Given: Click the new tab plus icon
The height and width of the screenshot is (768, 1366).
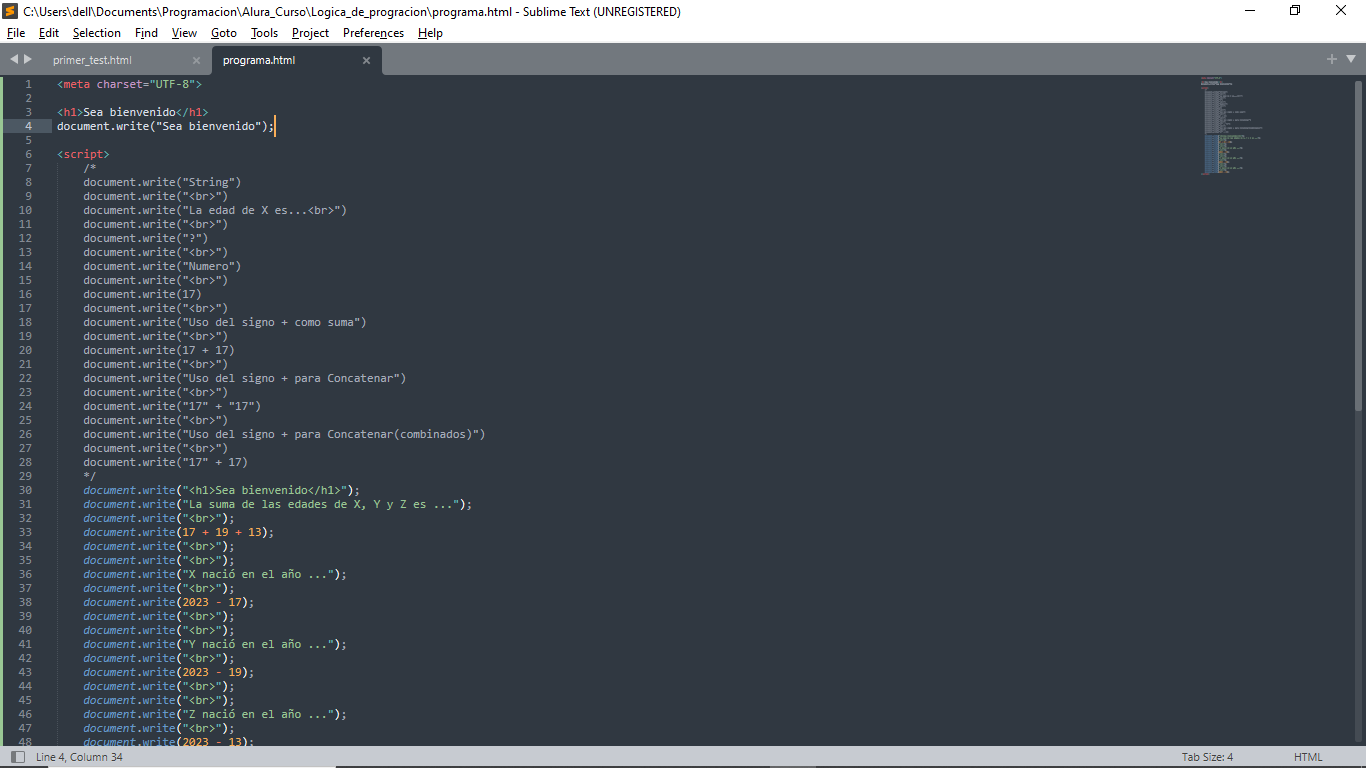Looking at the screenshot, I should click(1332, 59).
